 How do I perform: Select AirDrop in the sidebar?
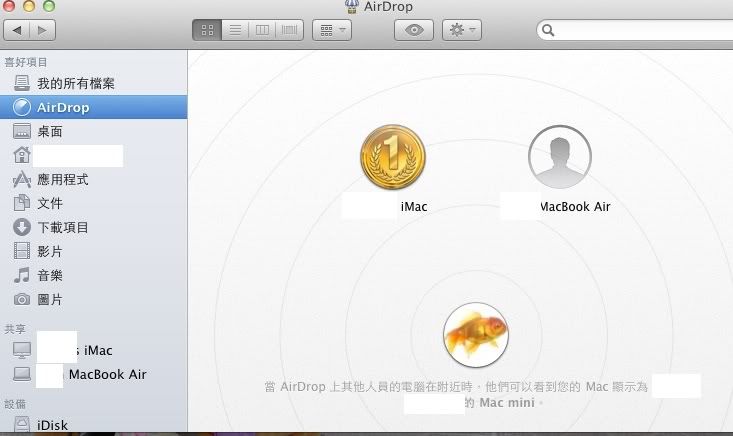tap(93, 107)
